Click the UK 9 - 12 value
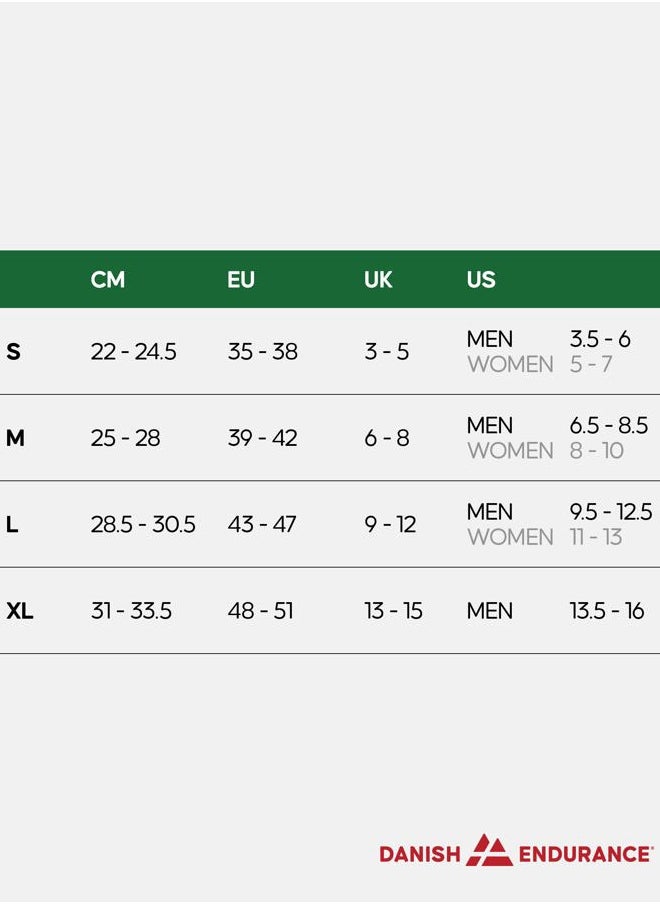This screenshot has height=904, width=660. (390, 525)
